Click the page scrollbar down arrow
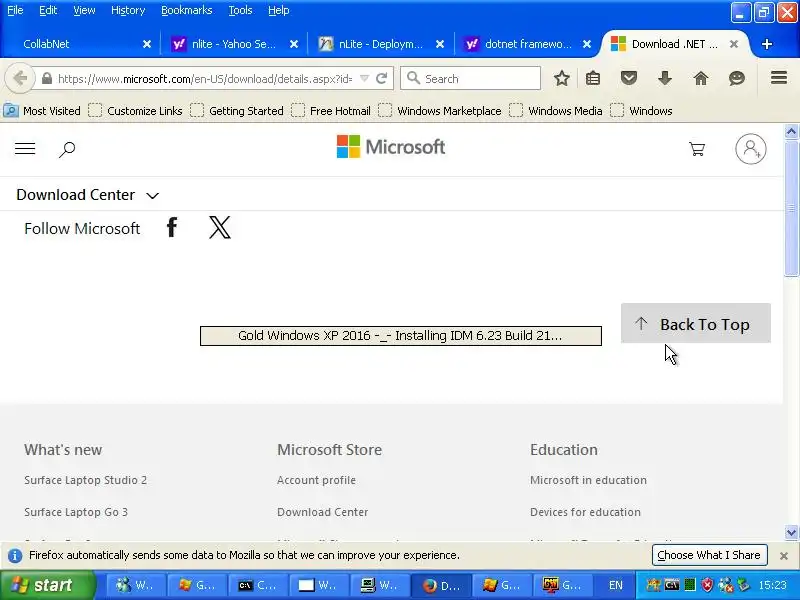The width and height of the screenshot is (800, 600). coord(791,533)
